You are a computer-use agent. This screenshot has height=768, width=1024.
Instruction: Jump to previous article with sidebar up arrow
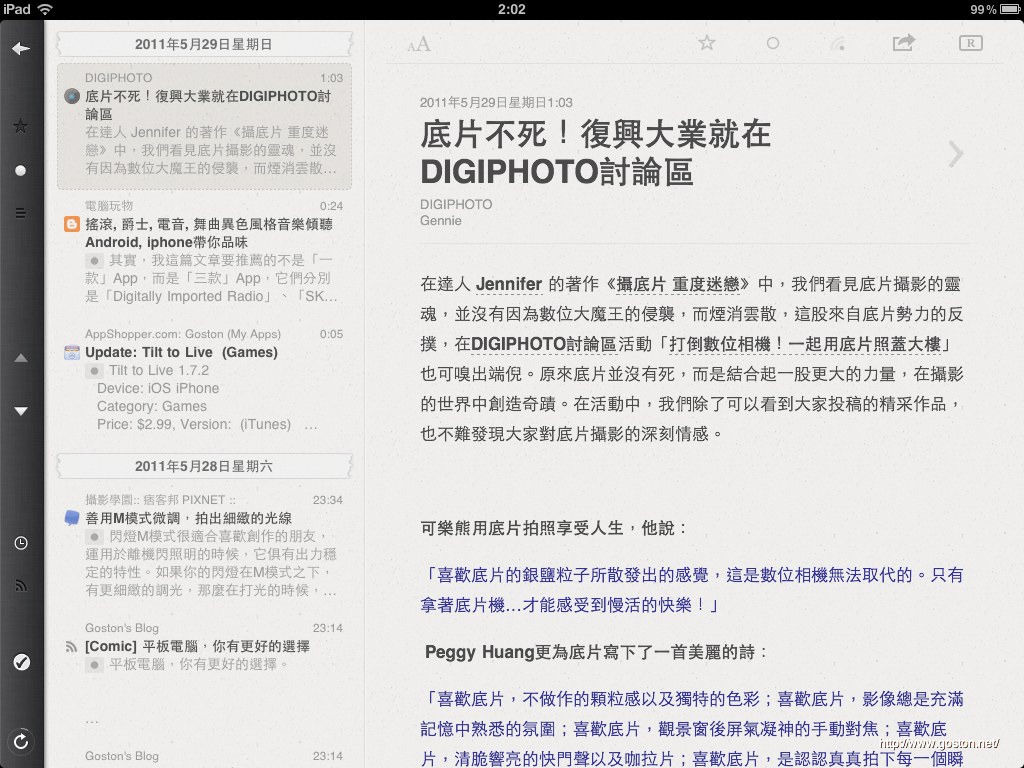click(21, 358)
